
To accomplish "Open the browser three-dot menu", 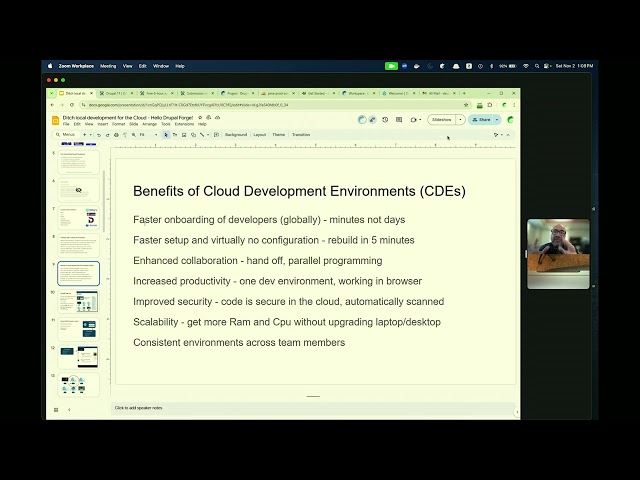I will pyautogui.click(x=514, y=105).
